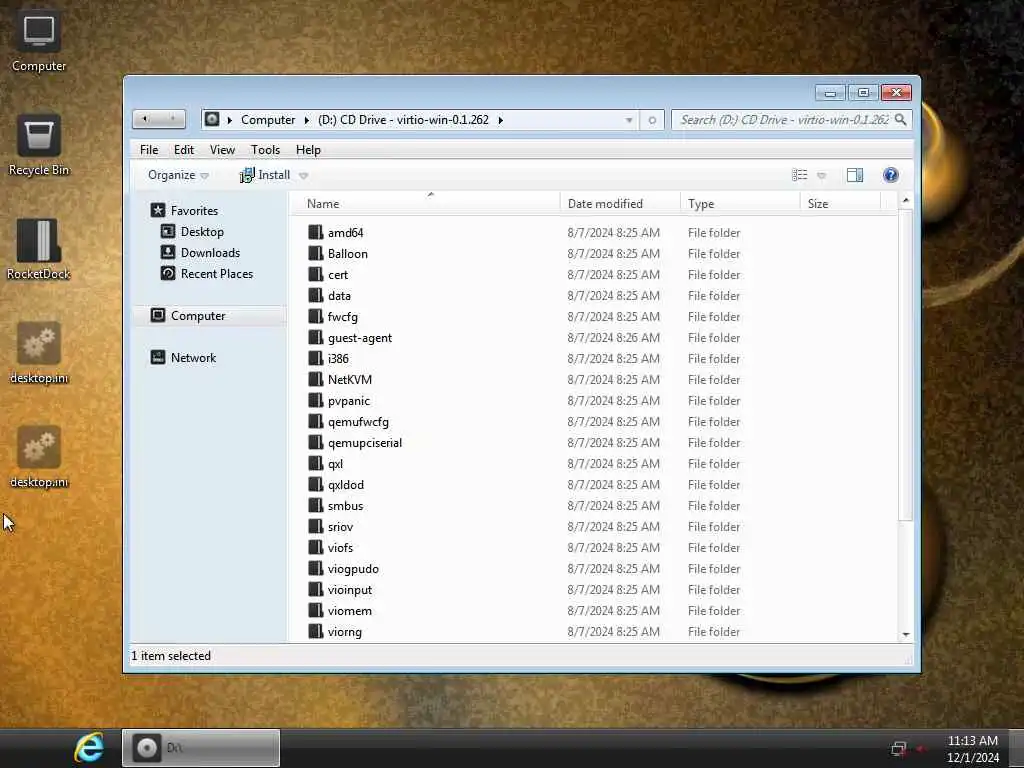Select the viomem folder name

[349, 611]
